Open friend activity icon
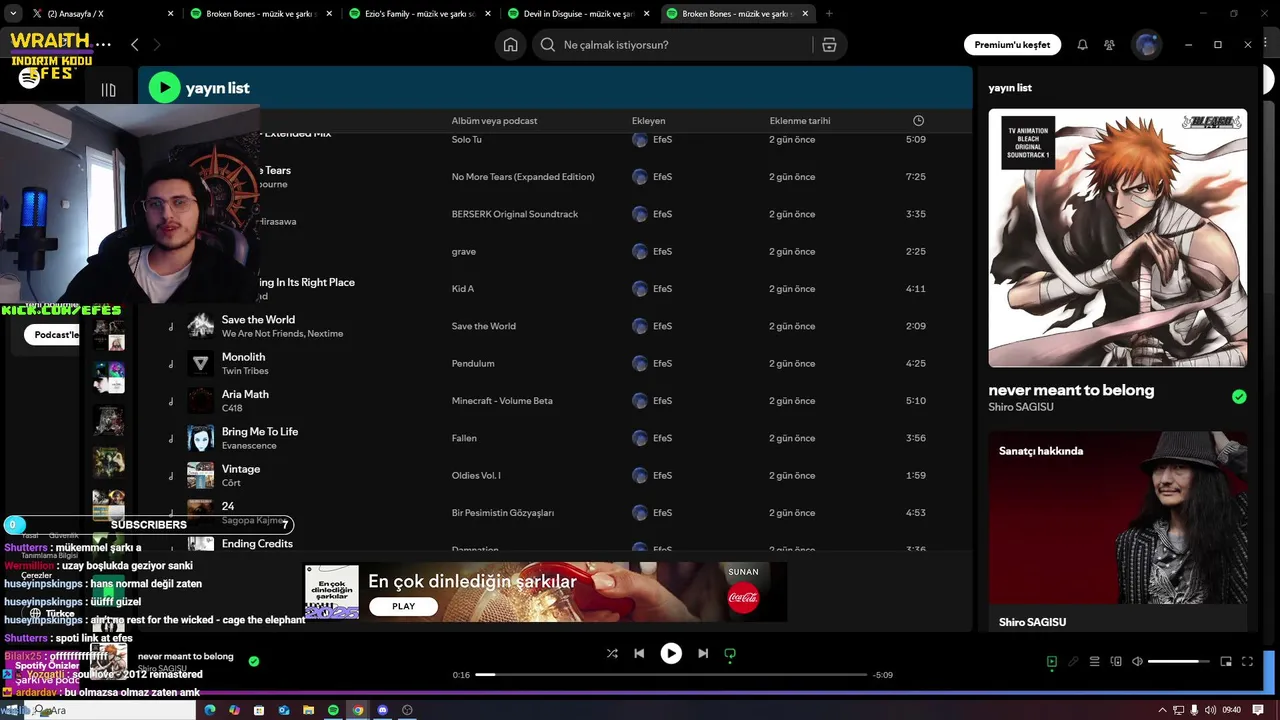1280x720 pixels. pyautogui.click(x=1109, y=45)
